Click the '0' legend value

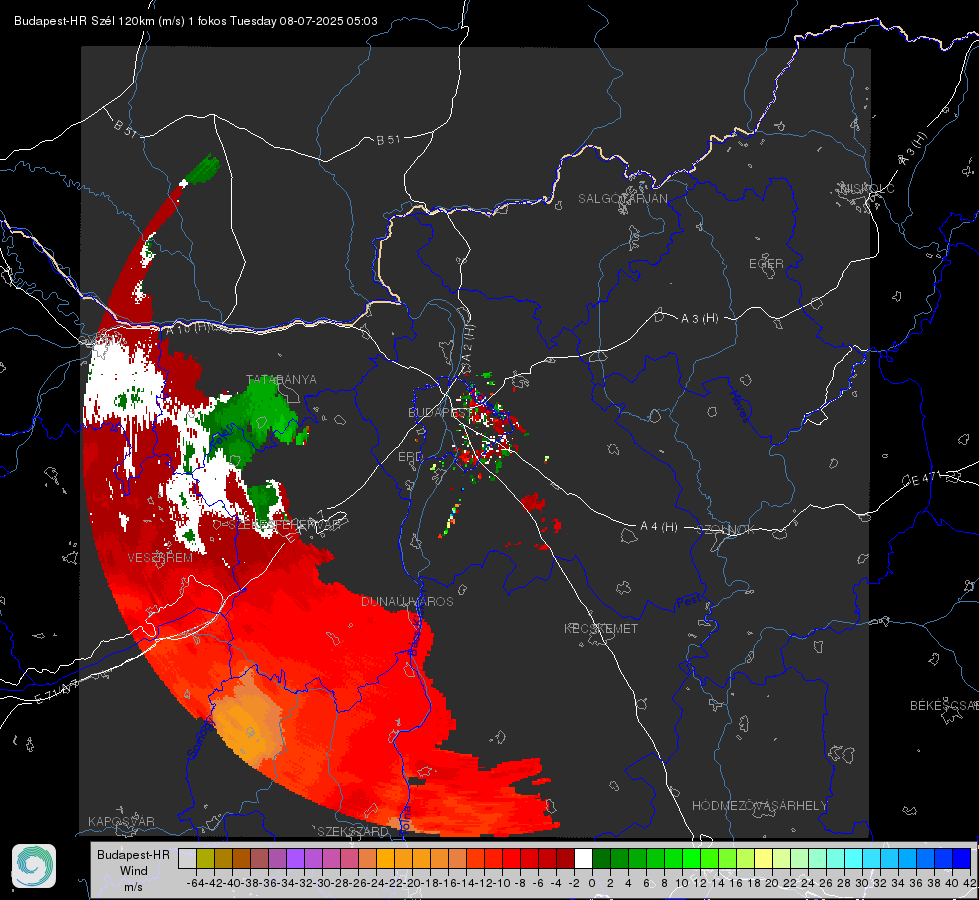coord(592,883)
